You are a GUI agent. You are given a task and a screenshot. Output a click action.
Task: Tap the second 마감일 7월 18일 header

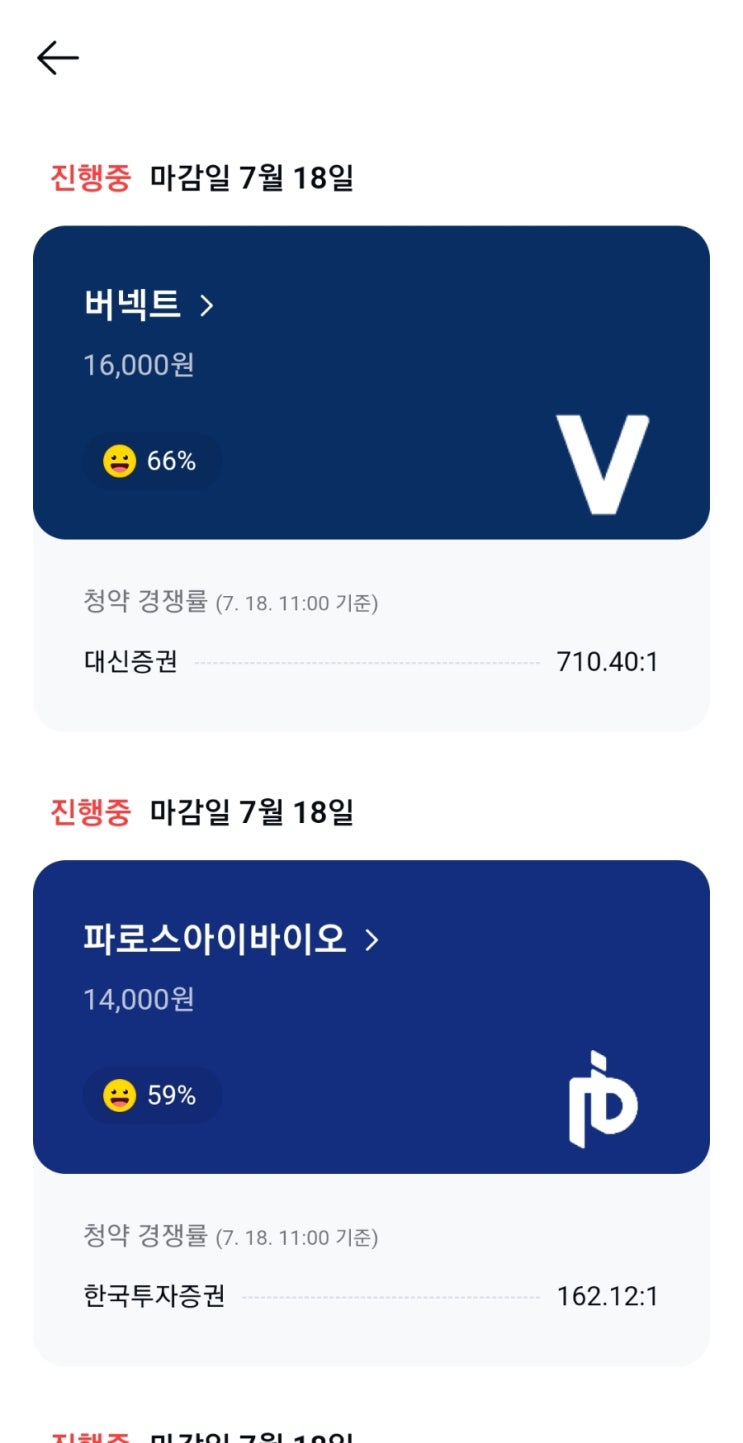[252, 813]
